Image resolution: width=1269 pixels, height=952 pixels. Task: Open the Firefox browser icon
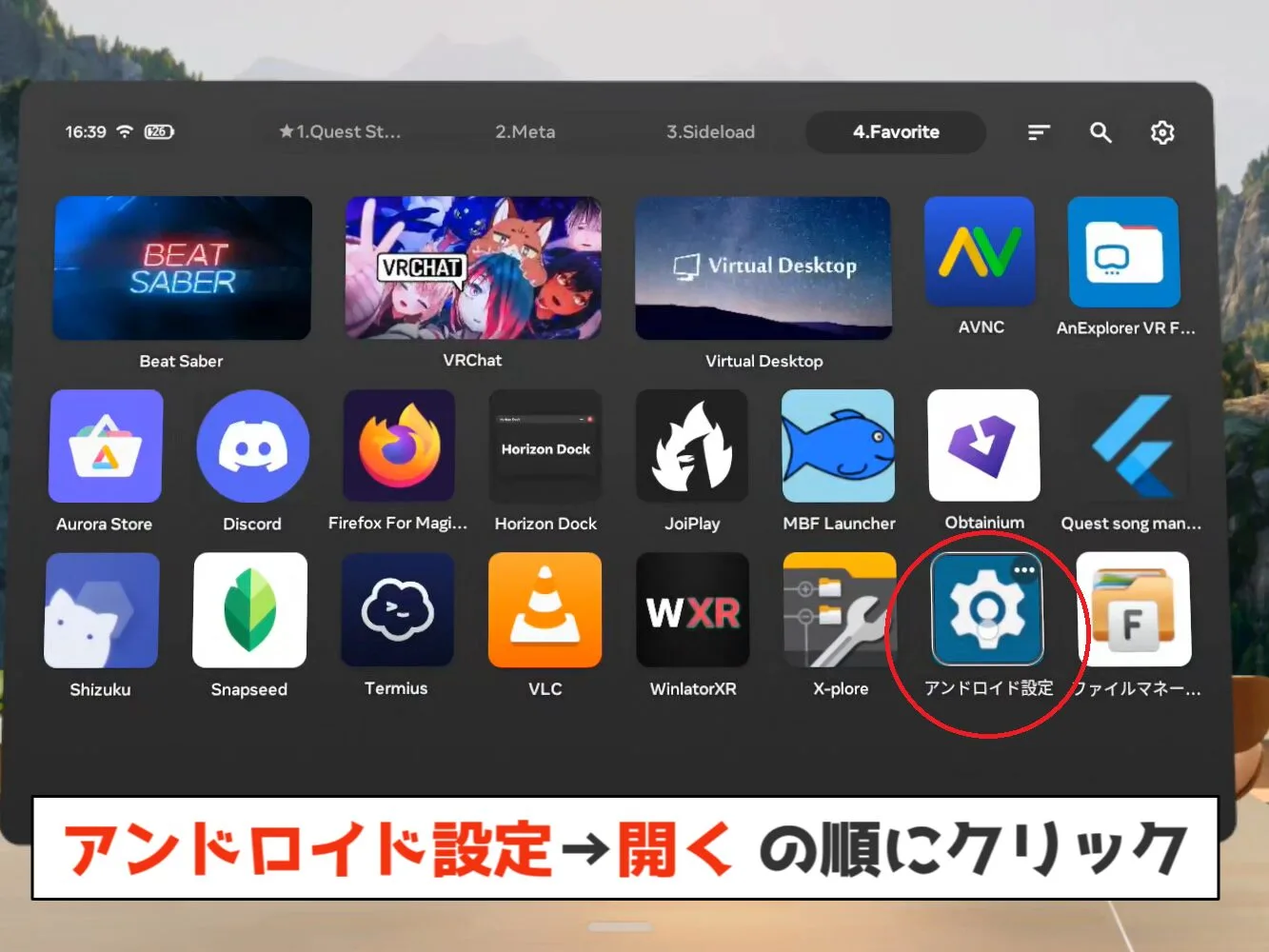click(x=399, y=446)
